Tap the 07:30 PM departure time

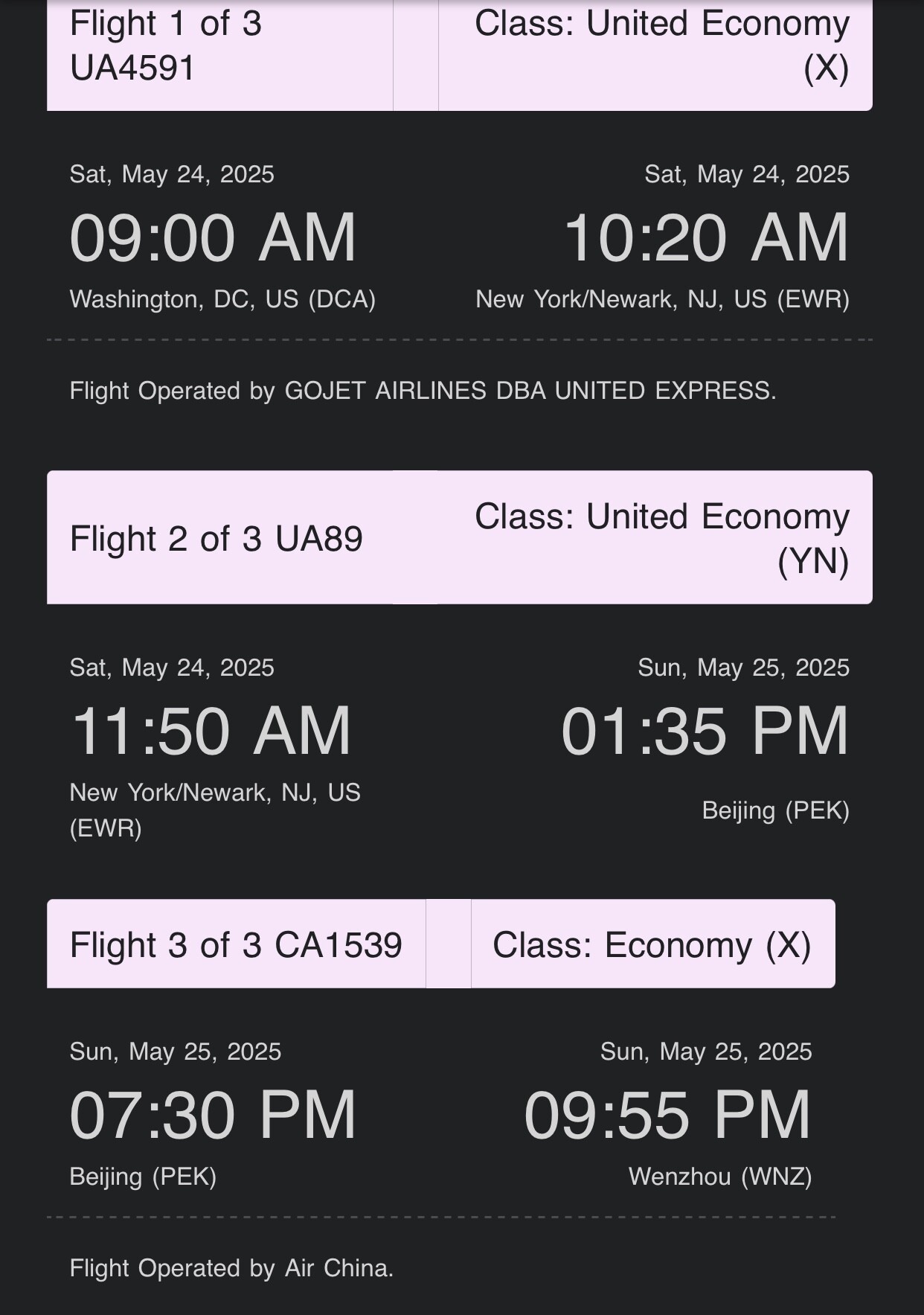point(214,1116)
